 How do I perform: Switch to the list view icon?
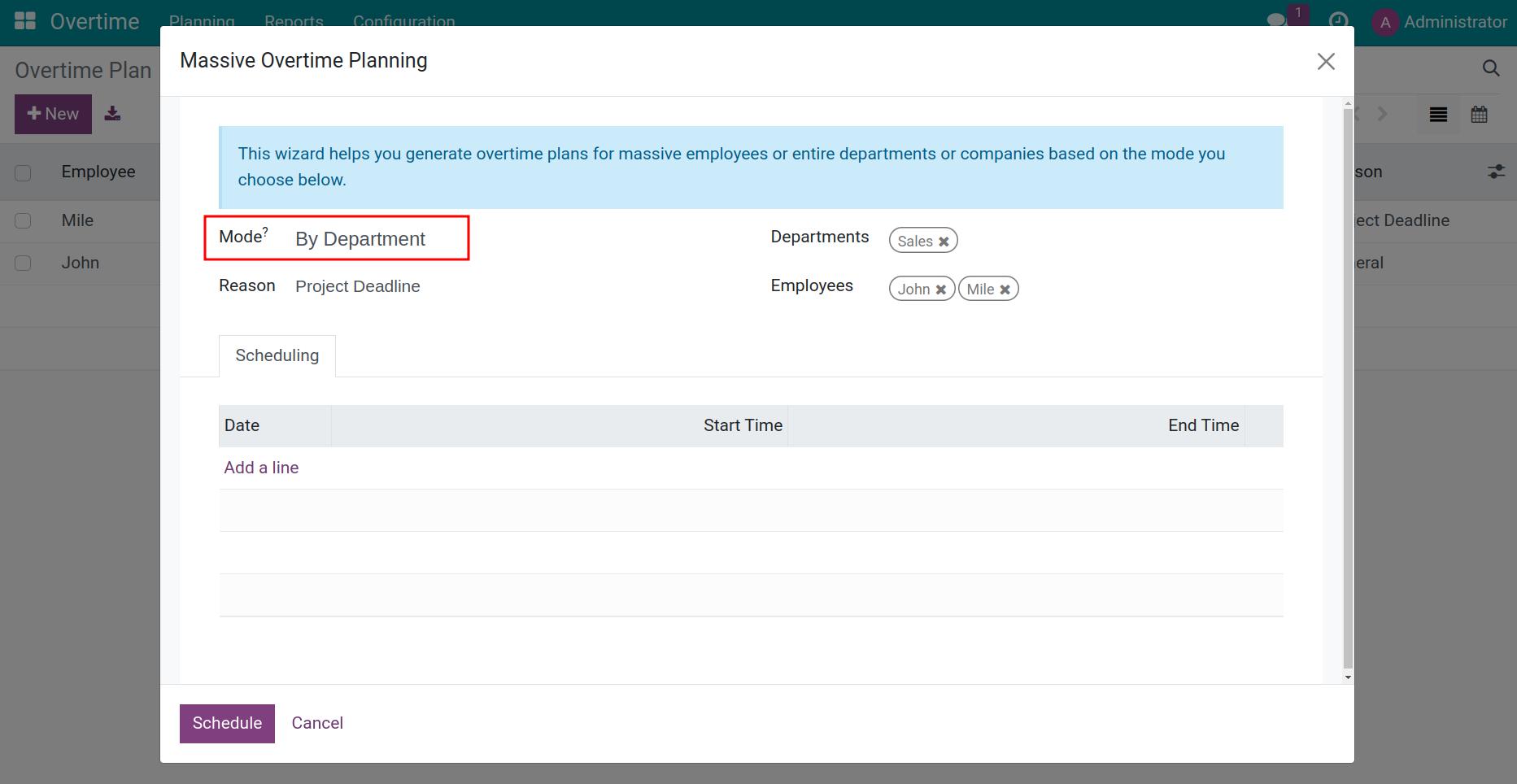coord(1437,115)
